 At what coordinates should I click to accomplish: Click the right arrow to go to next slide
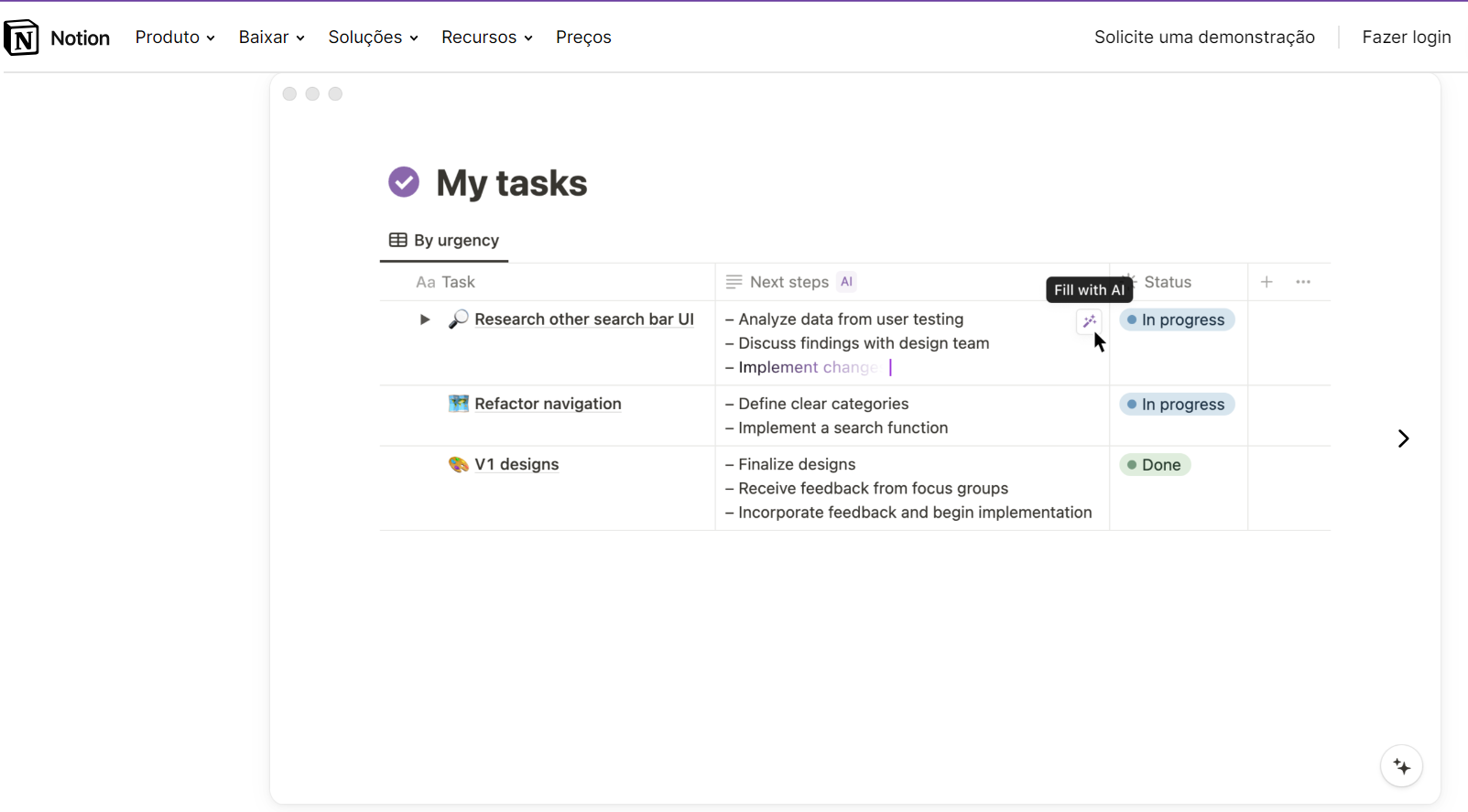pos(1403,438)
